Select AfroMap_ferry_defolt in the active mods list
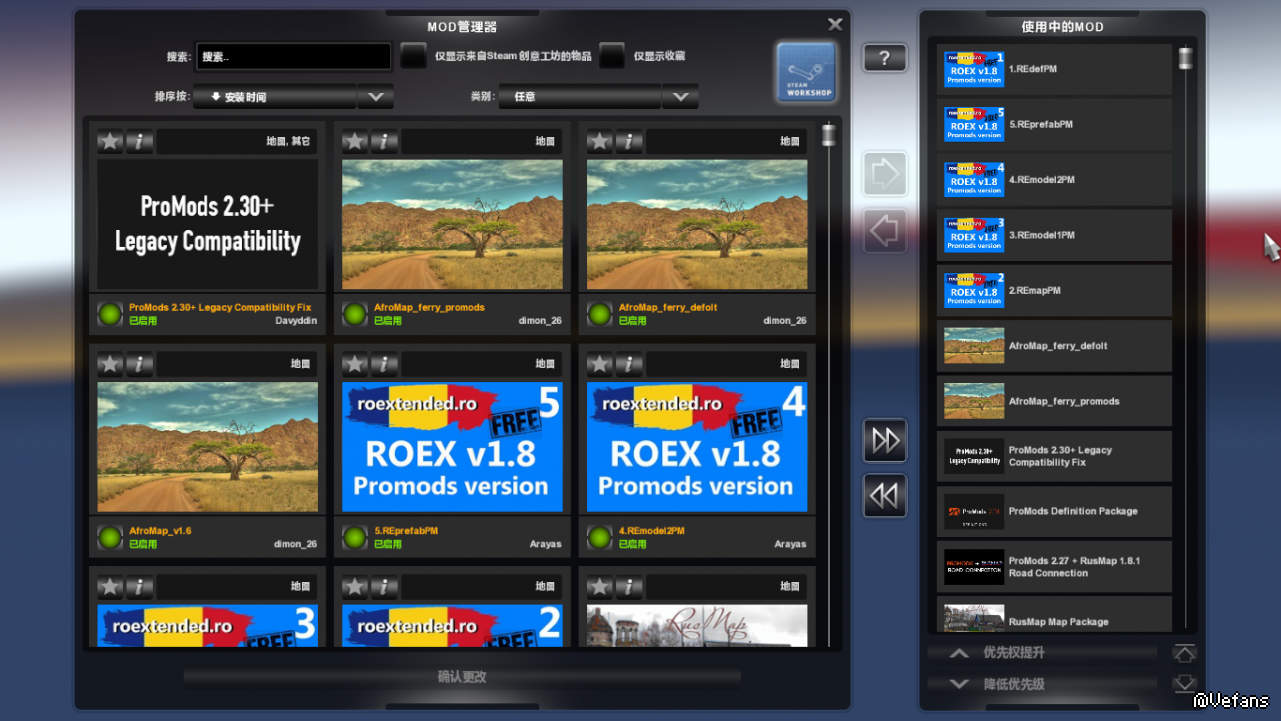1281x721 pixels. (x=1054, y=346)
